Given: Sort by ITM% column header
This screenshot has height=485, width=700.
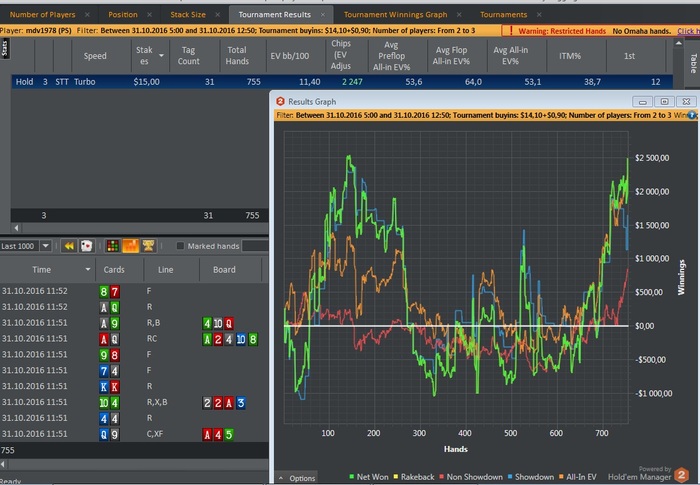Looking at the screenshot, I should click(570, 56).
